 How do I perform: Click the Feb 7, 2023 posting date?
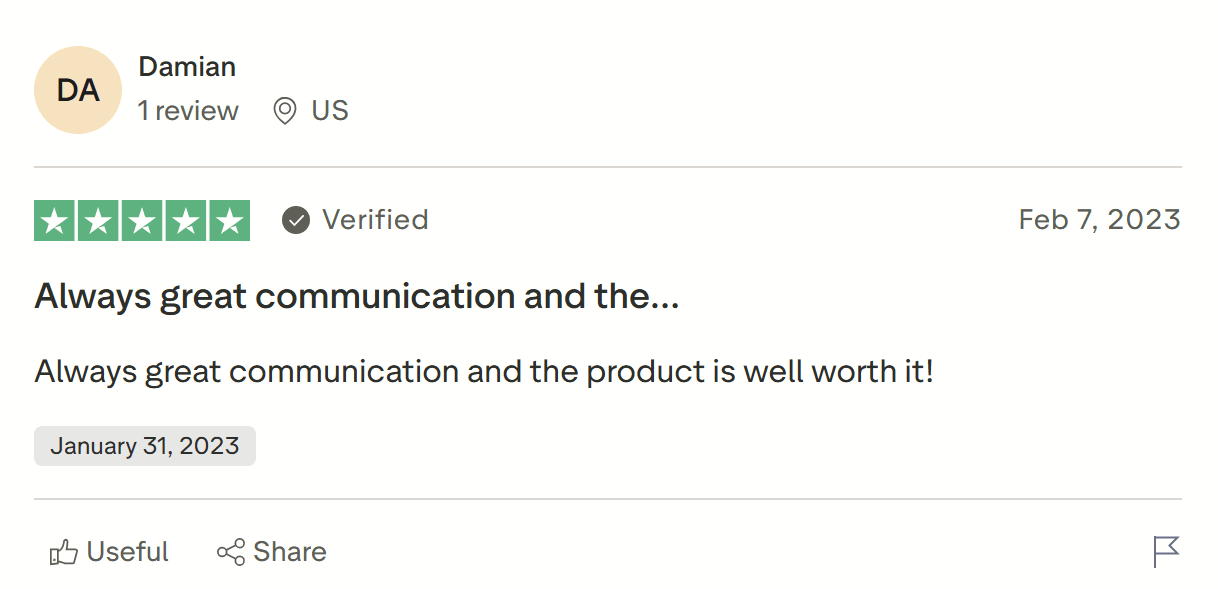click(x=1100, y=220)
